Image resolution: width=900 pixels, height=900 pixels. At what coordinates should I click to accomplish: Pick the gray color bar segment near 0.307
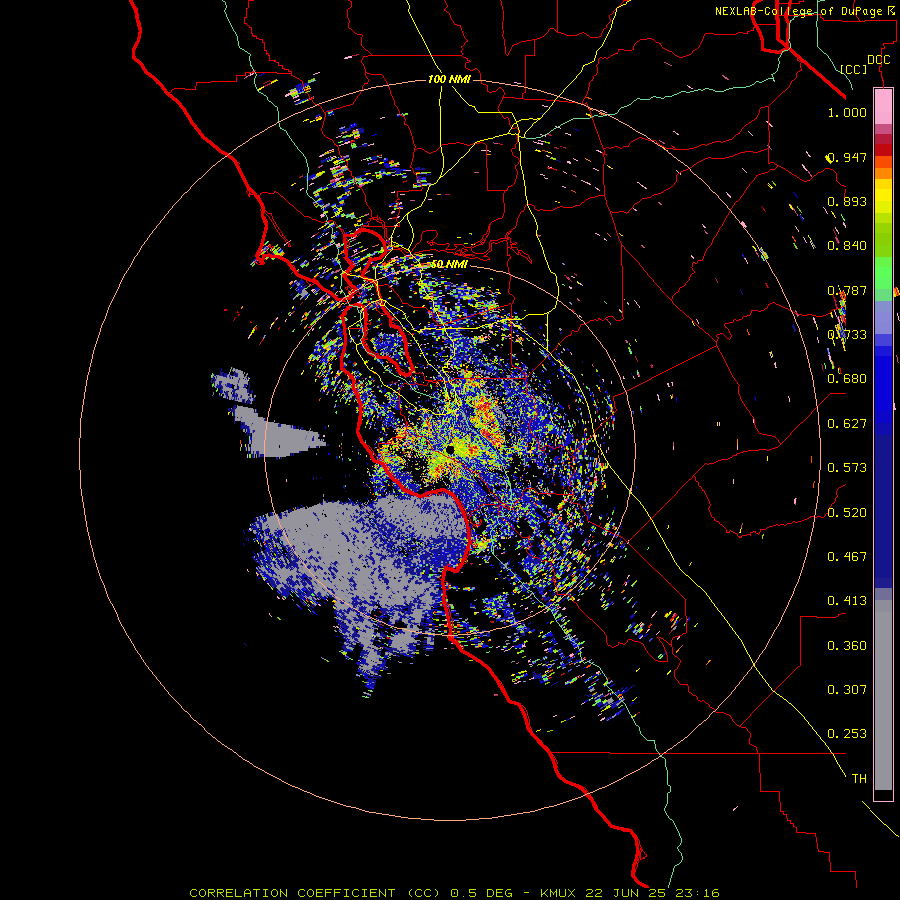[x=883, y=695]
